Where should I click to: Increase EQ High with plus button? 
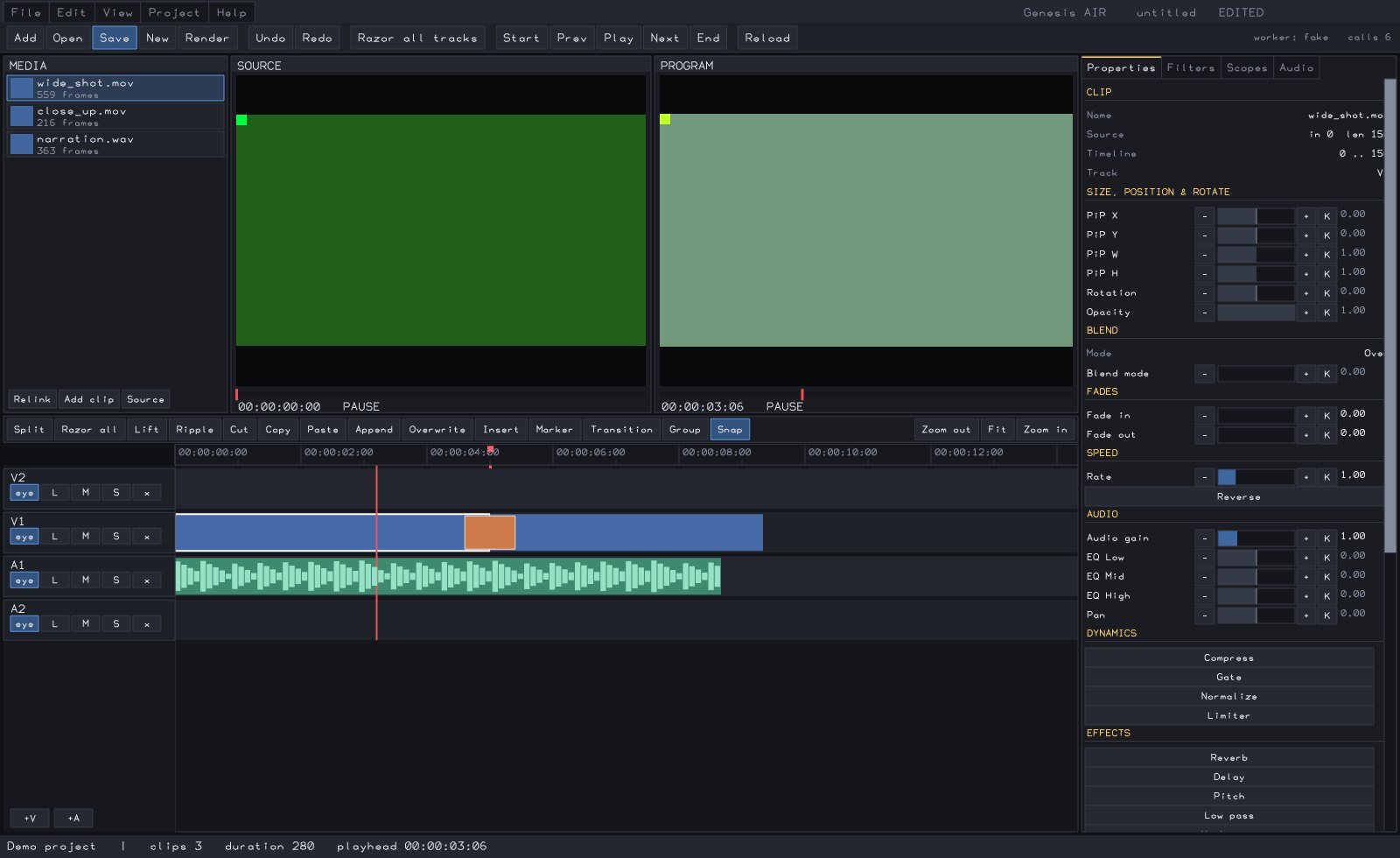[x=1306, y=596]
